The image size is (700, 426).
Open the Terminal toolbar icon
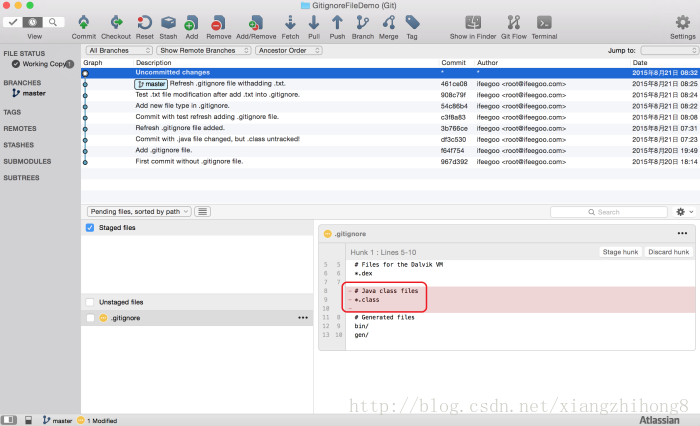coord(544,22)
